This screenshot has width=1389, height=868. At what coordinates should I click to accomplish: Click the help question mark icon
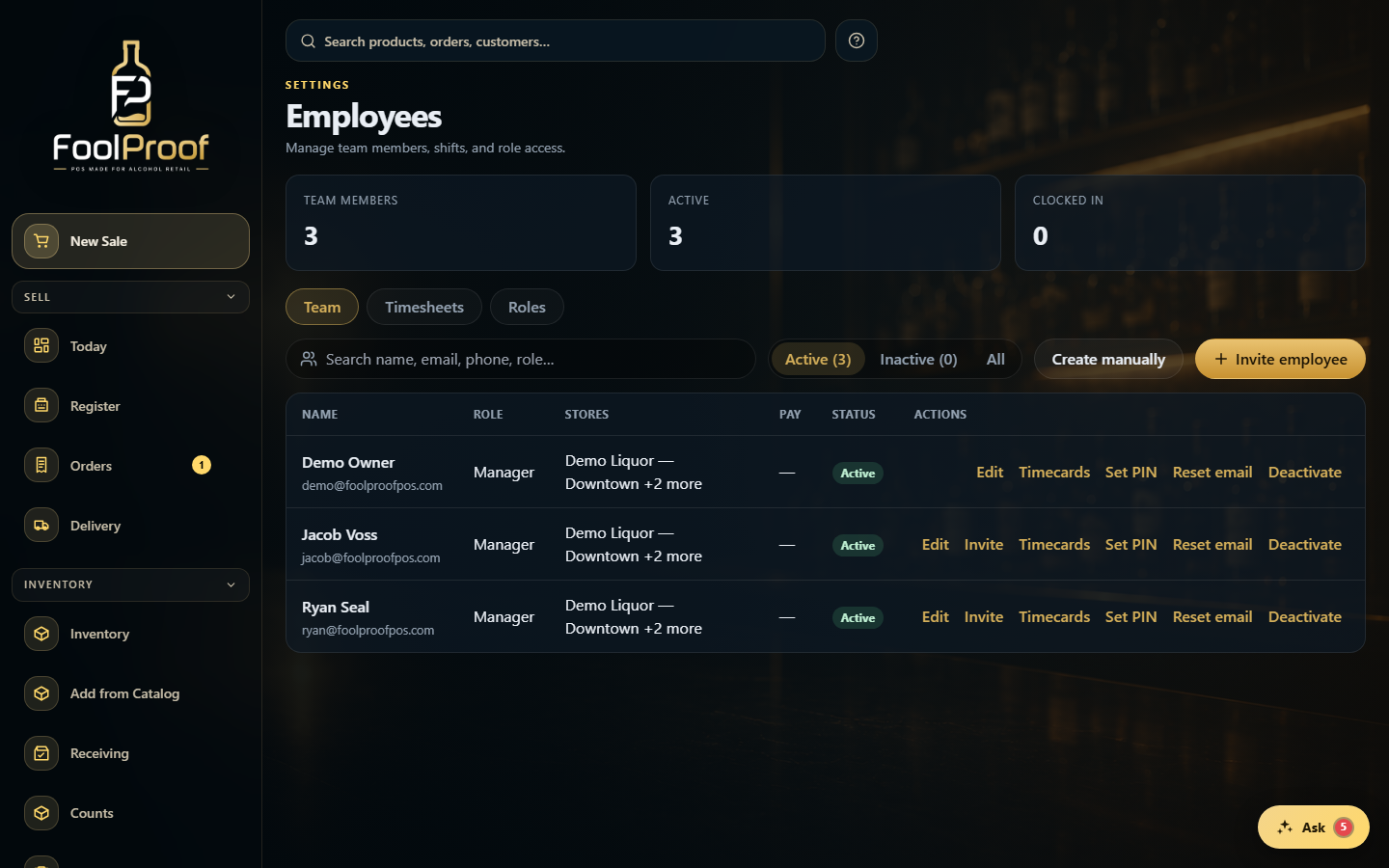(x=857, y=41)
